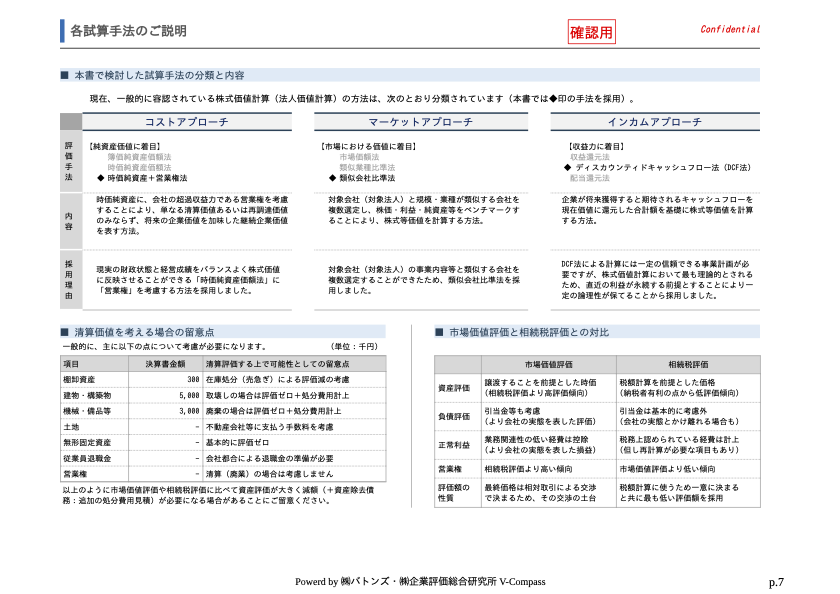Click the note 不動産会社等に支払う手数料を考慮
The height and width of the screenshot is (594, 840).
click(269, 427)
